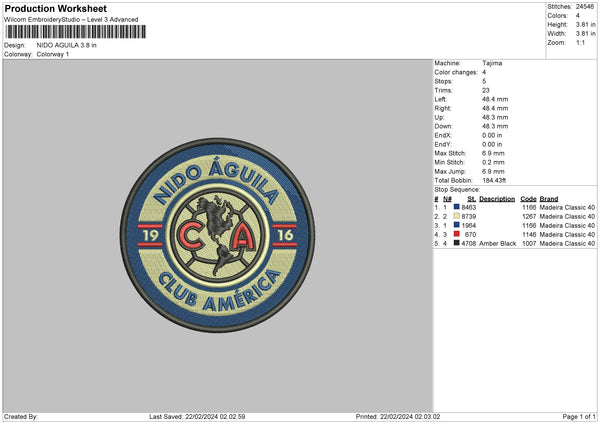
Task: Click stitch count 8463 in stop sequence
Action: pos(469,207)
